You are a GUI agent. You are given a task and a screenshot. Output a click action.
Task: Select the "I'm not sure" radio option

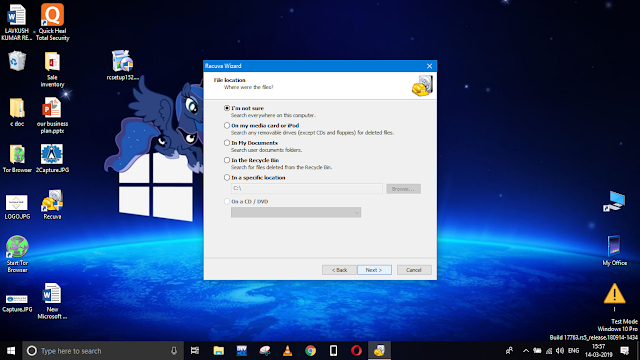(x=227, y=108)
